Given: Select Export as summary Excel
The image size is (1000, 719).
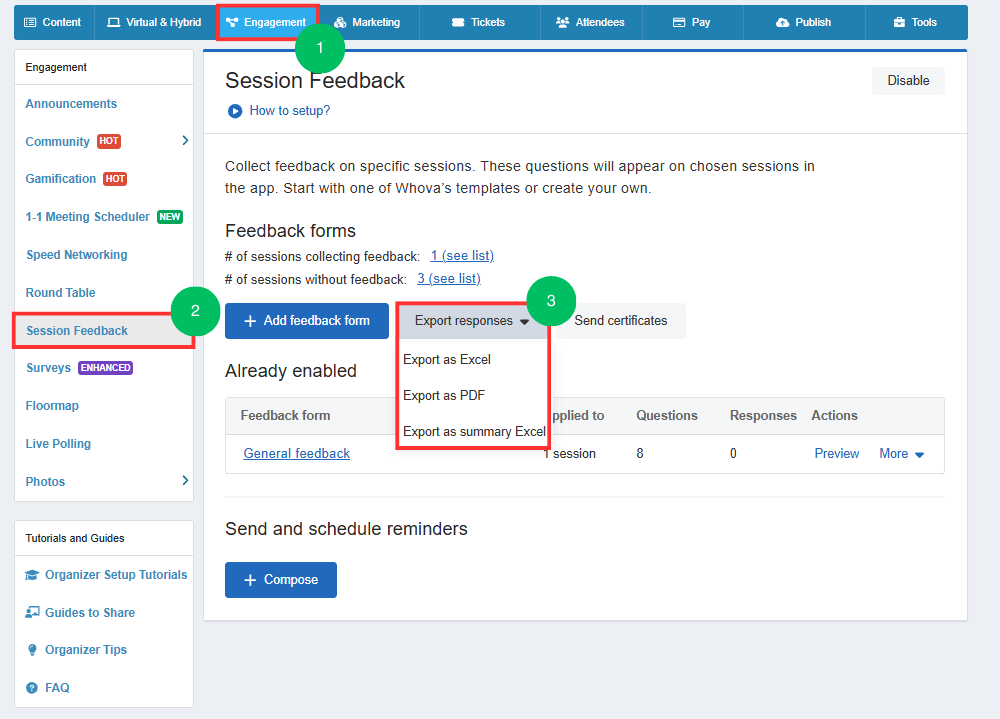Looking at the screenshot, I should (x=474, y=432).
